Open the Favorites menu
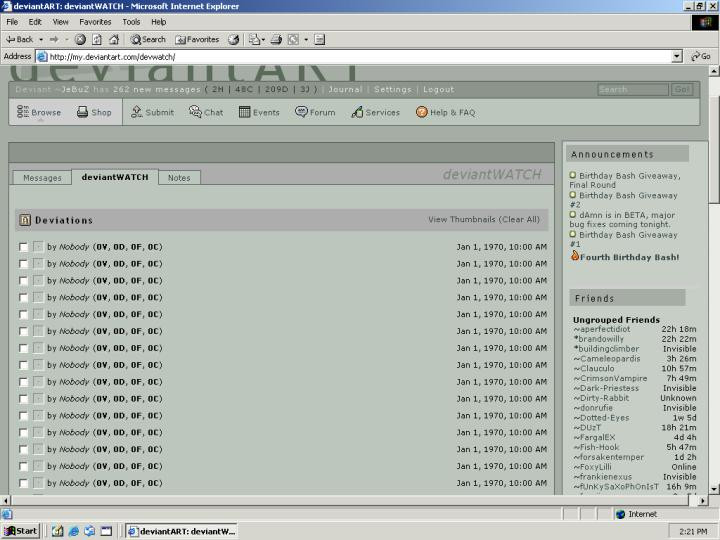Screen dimensions: 720x540 coord(95,22)
